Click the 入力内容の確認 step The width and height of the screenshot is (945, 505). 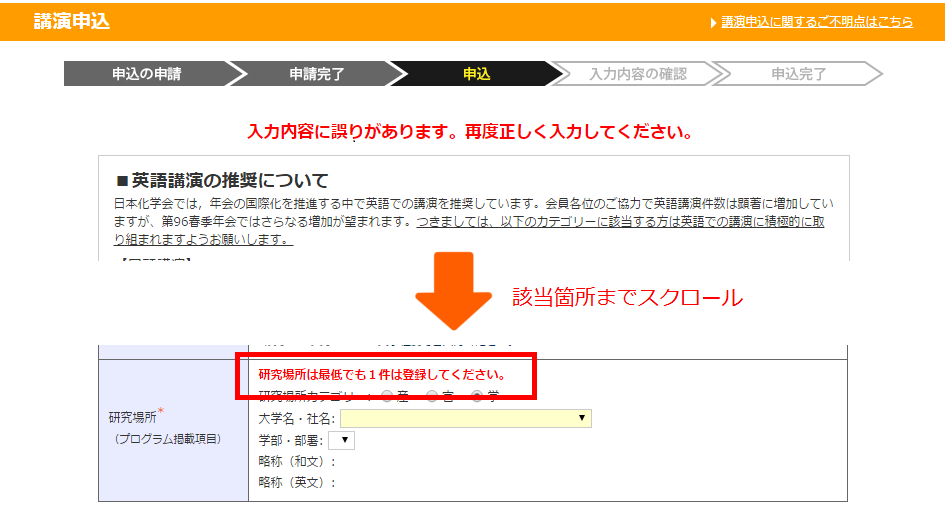click(637, 74)
